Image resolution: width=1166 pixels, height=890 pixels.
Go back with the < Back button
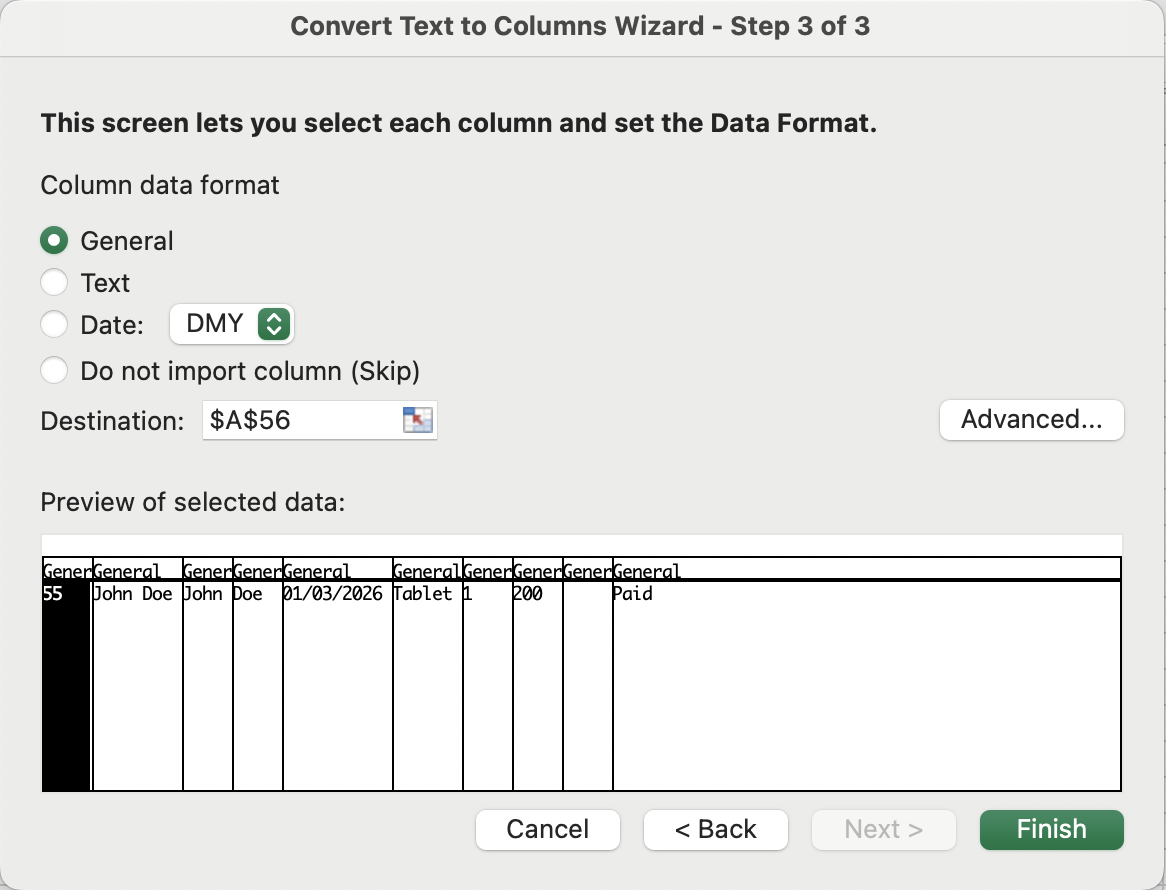[x=715, y=829]
